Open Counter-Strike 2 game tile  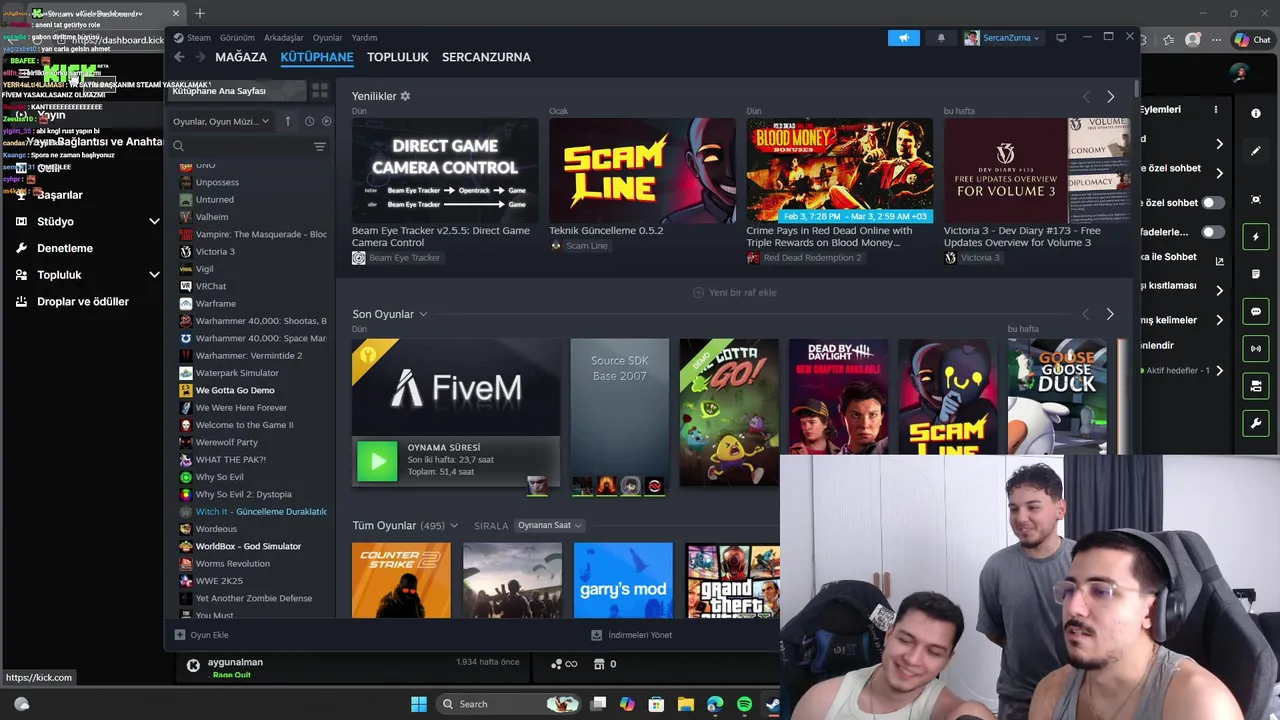(401, 580)
